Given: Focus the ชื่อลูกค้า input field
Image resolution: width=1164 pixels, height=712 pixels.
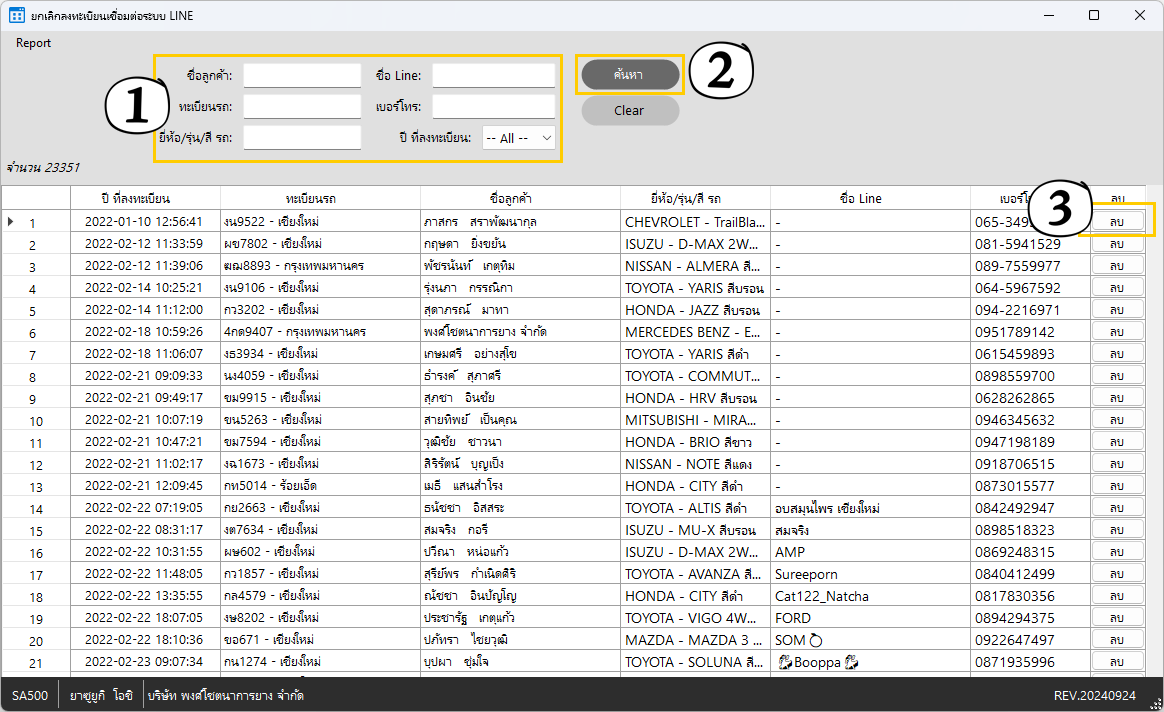Looking at the screenshot, I should point(302,76).
